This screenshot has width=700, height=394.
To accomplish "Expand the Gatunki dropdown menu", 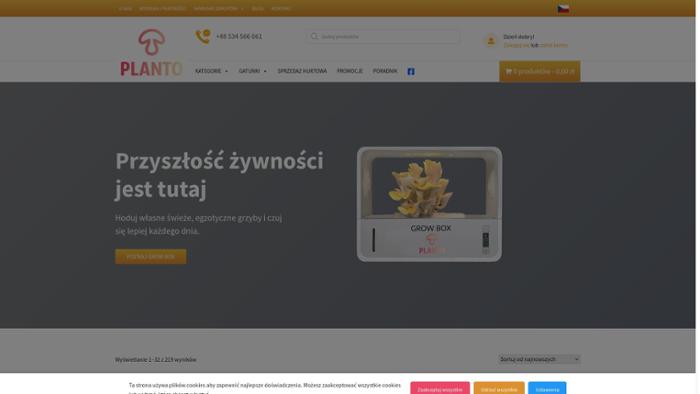I will [253, 71].
